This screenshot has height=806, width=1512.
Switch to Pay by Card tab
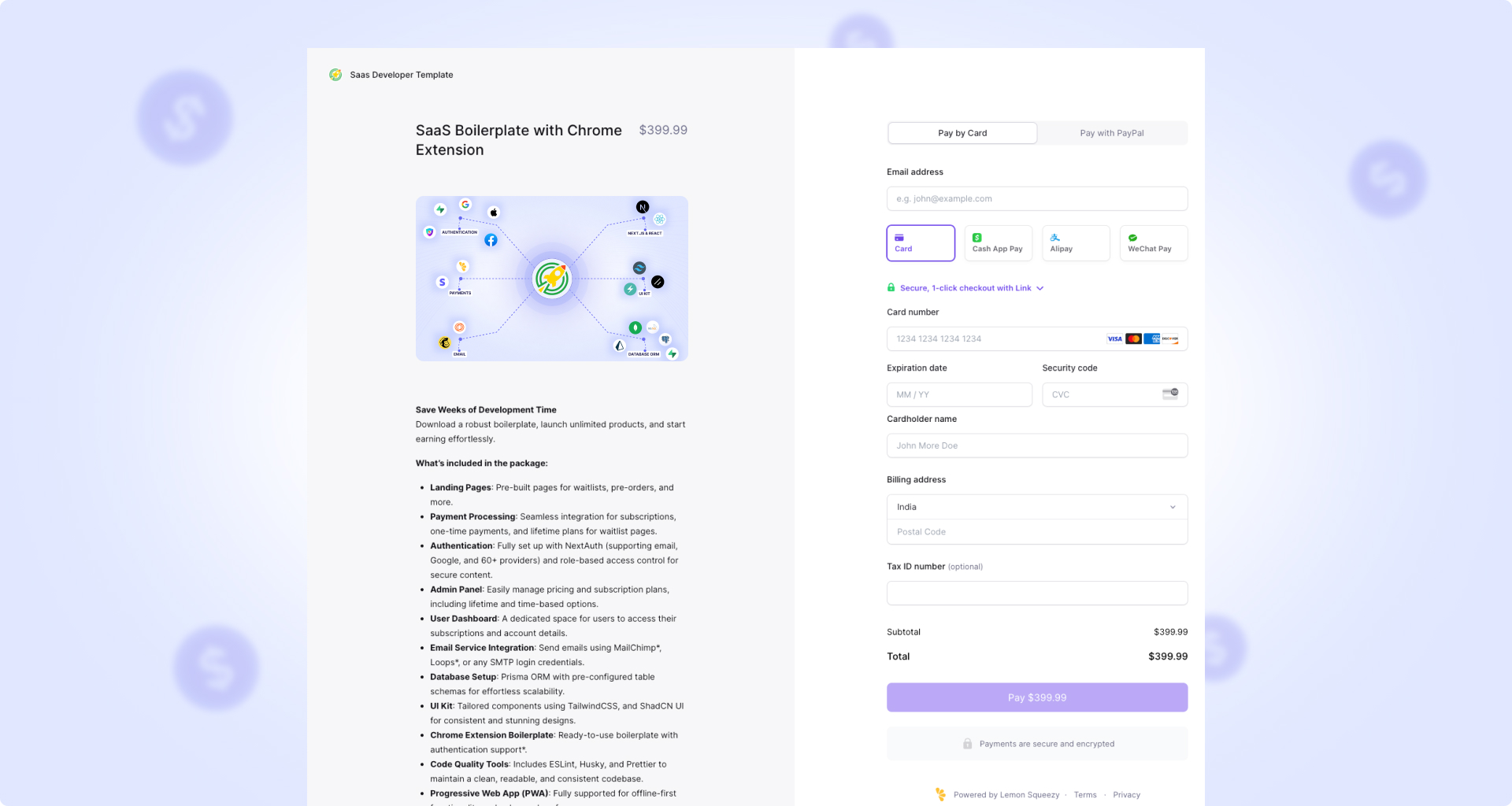point(962,133)
